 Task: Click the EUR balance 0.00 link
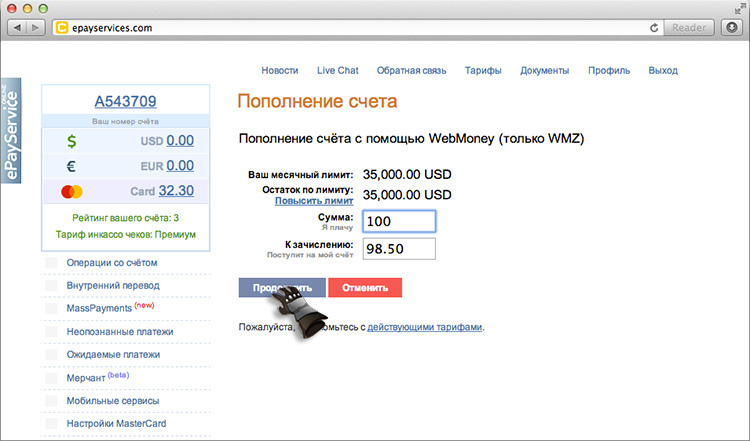[x=180, y=165]
